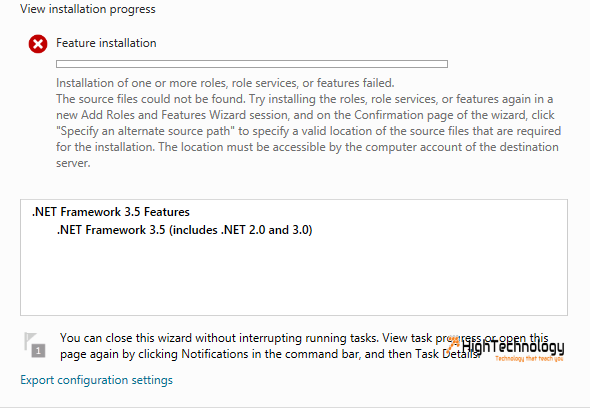Click the word 'server.' ending the error message
Viewport: 590px width, 408px height.
tap(73, 163)
